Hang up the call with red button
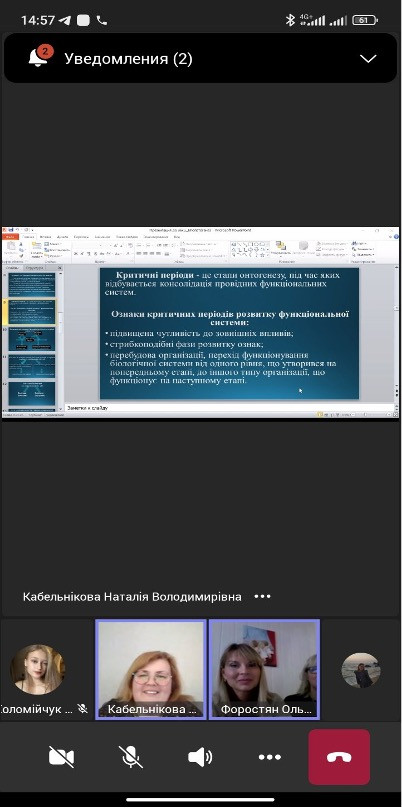The image size is (402, 808). 339,757
